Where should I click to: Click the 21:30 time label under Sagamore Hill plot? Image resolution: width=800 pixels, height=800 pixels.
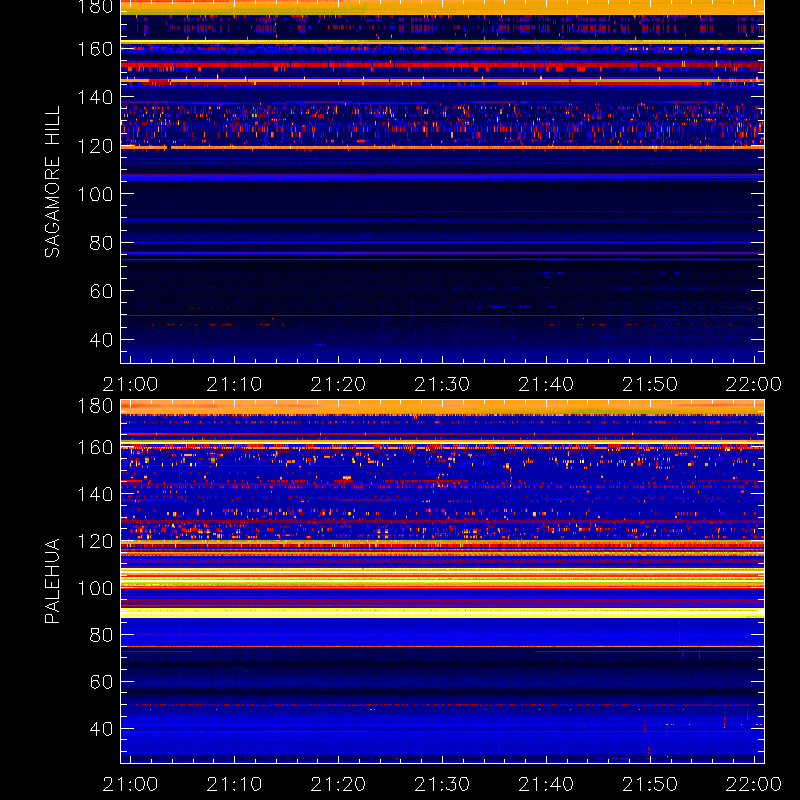(442, 384)
